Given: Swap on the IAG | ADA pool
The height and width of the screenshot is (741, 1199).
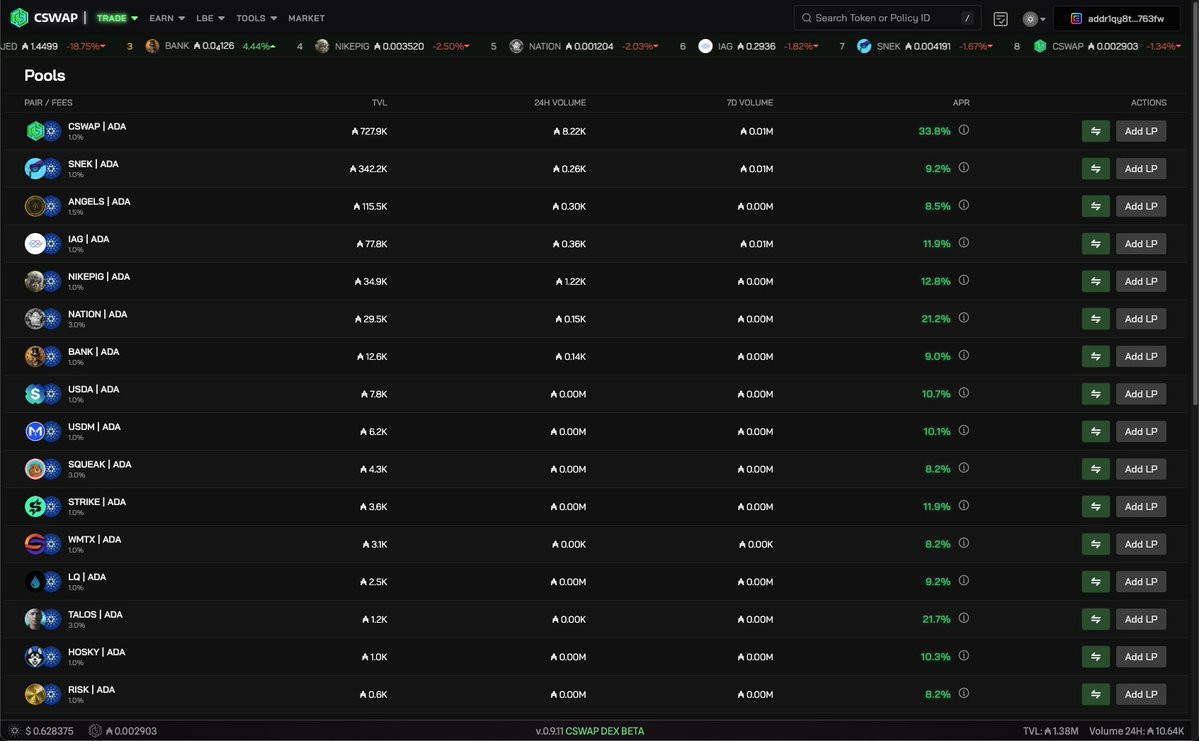Looking at the screenshot, I should [x=1095, y=243].
